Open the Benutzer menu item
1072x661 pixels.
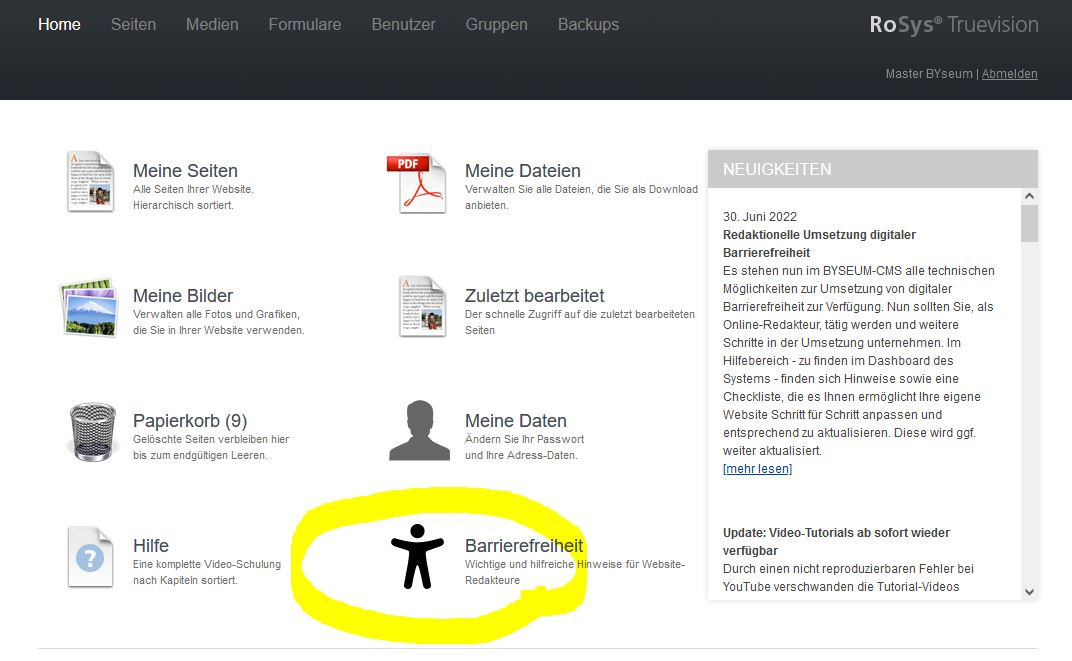(x=403, y=24)
